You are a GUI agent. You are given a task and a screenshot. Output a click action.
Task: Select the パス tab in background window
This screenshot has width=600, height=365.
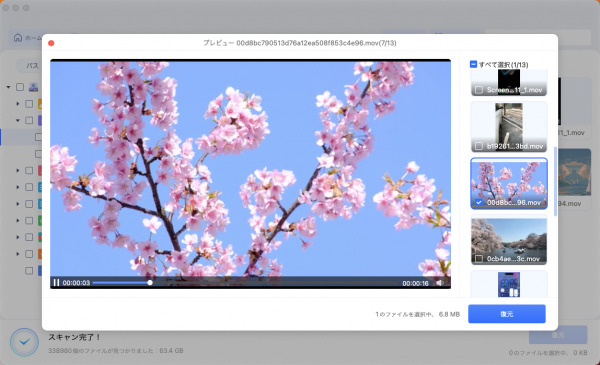tap(32, 66)
